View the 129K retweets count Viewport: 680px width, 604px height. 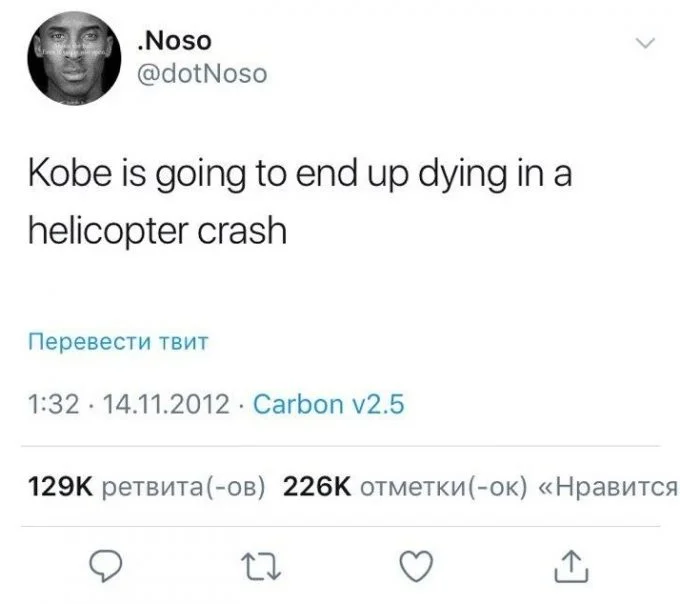60,486
